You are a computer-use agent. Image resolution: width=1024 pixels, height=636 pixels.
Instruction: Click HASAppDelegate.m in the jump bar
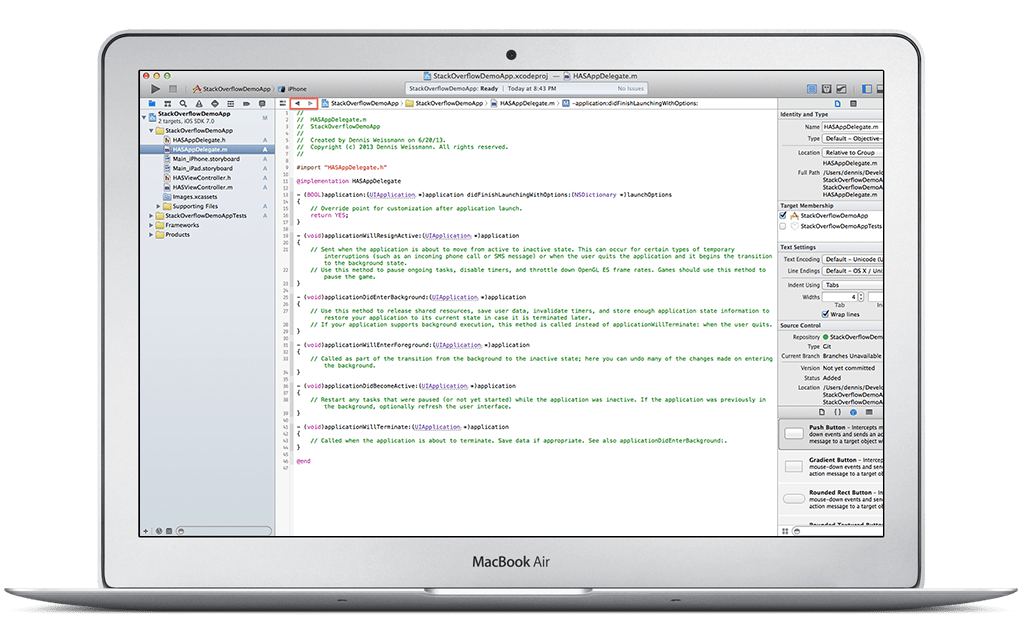click(522, 103)
